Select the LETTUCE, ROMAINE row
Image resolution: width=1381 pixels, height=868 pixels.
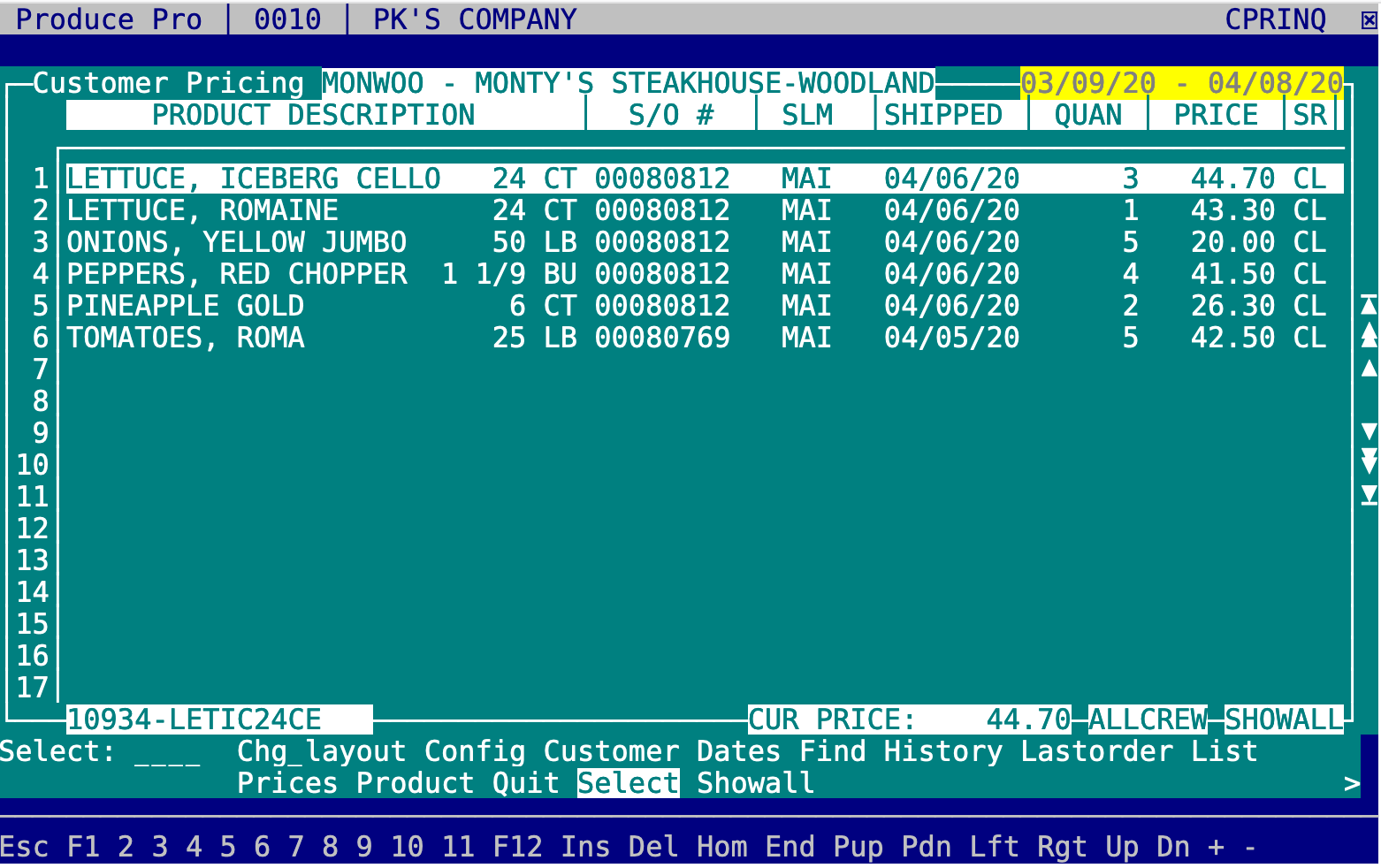[x=705, y=210]
